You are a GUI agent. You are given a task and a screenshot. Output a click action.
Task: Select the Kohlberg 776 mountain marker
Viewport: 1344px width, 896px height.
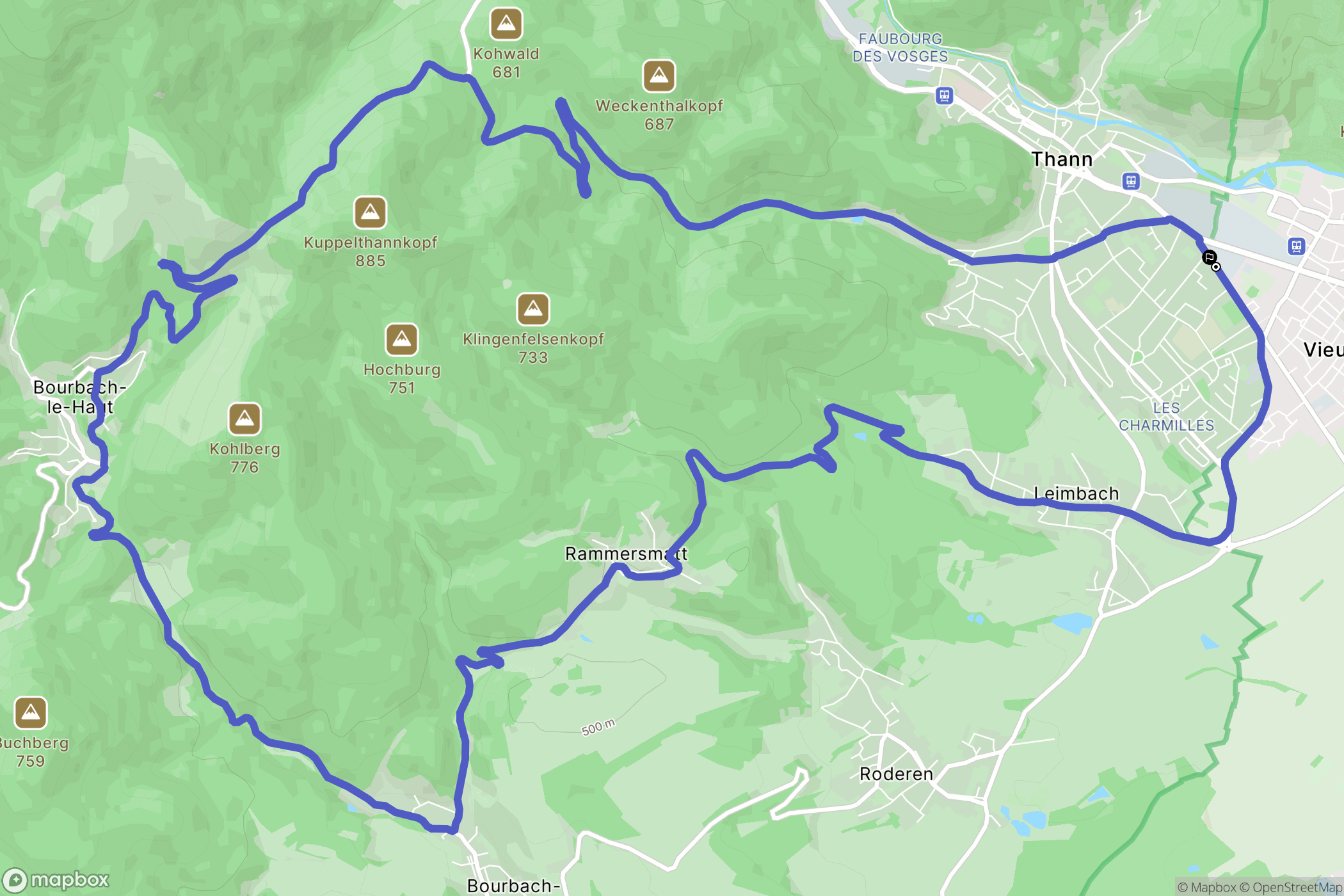point(244,419)
